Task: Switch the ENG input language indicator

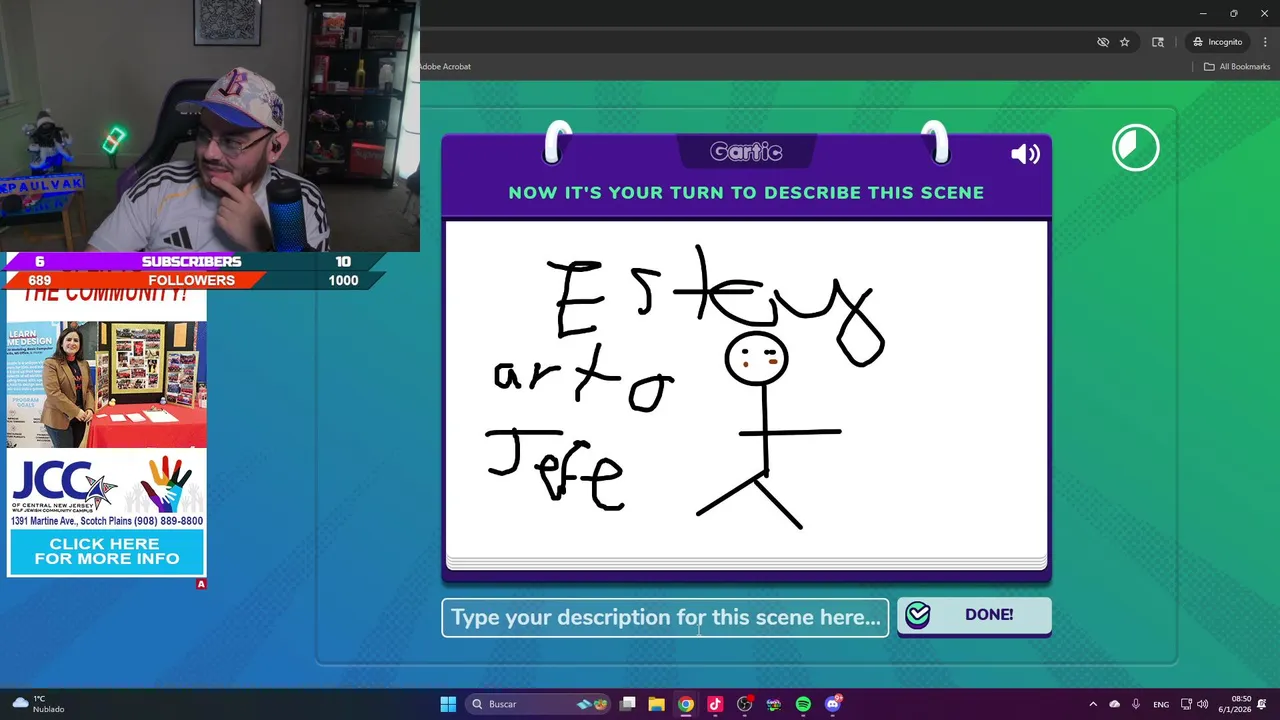Action: click(1161, 704)
